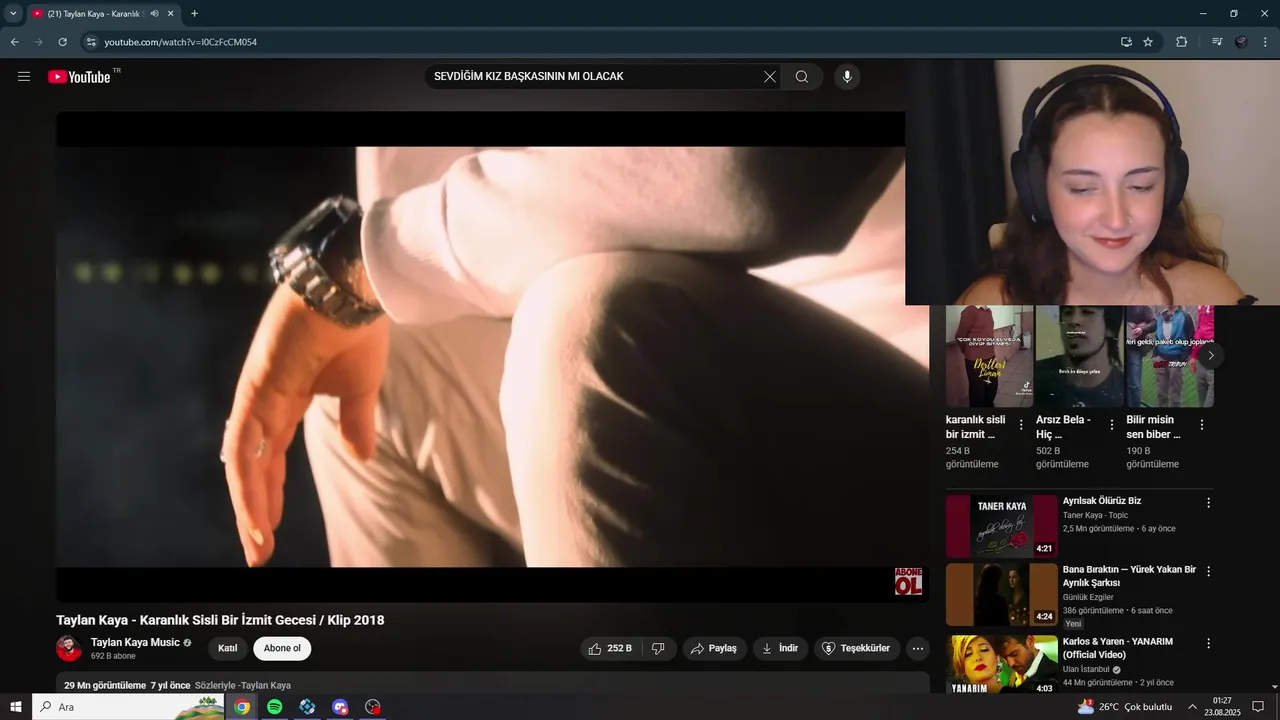Clear the search box with the X

click(770, 77)
